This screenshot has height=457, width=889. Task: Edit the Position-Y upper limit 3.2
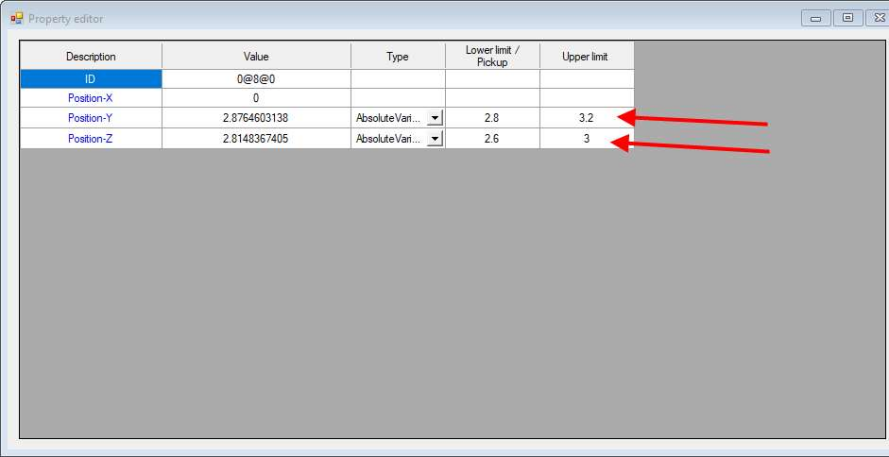coord(587,118)
